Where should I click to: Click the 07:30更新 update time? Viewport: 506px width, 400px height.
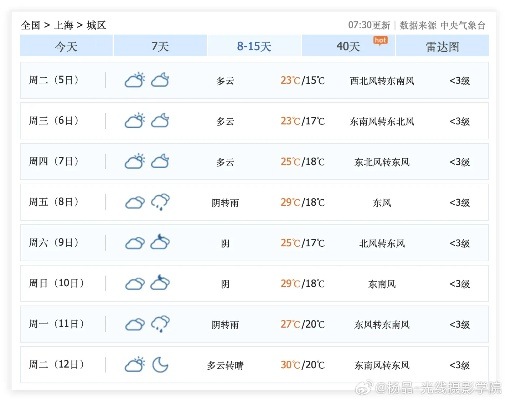click(x=369, y=25)
